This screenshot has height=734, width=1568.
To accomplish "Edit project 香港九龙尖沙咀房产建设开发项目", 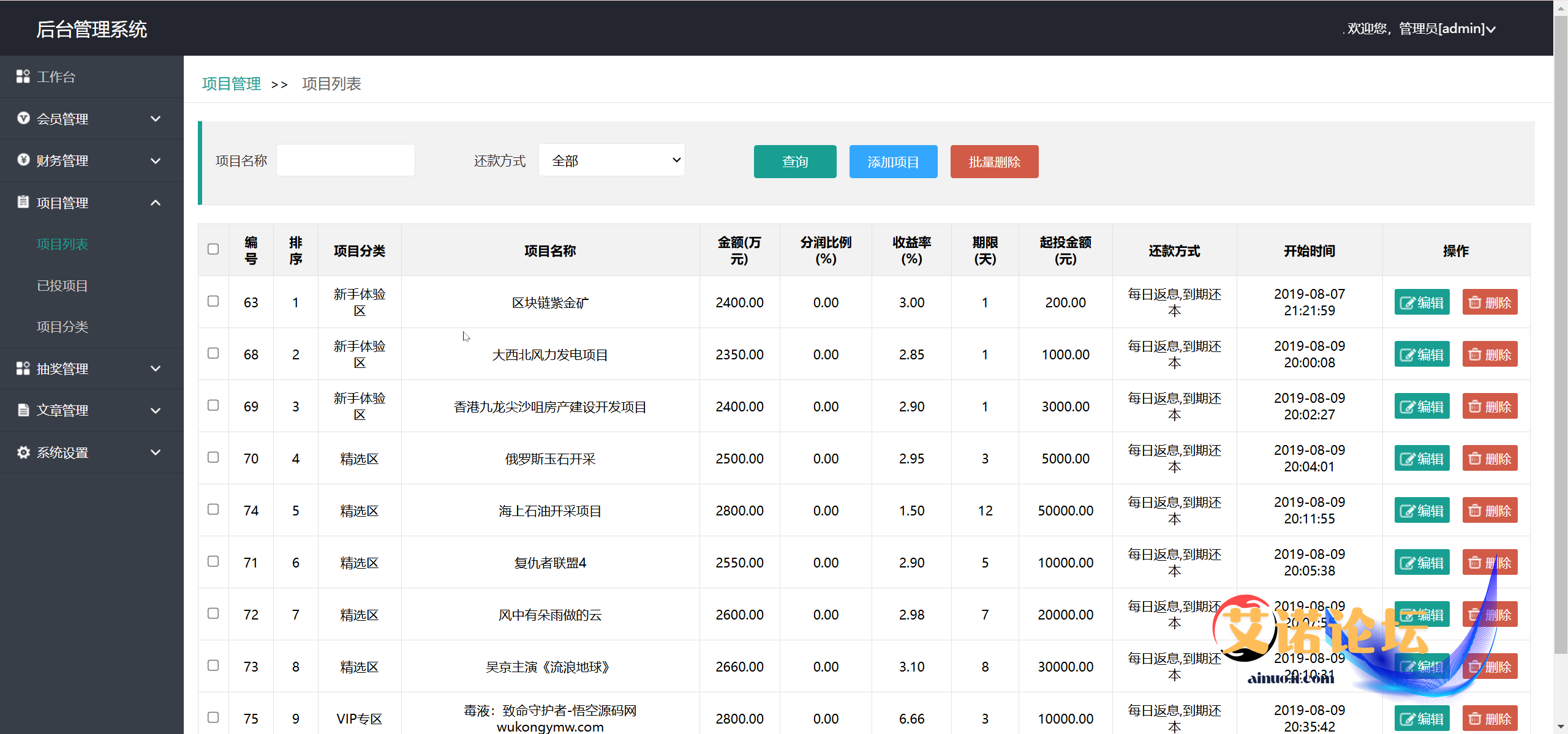I will click(x=1422, y=406).
